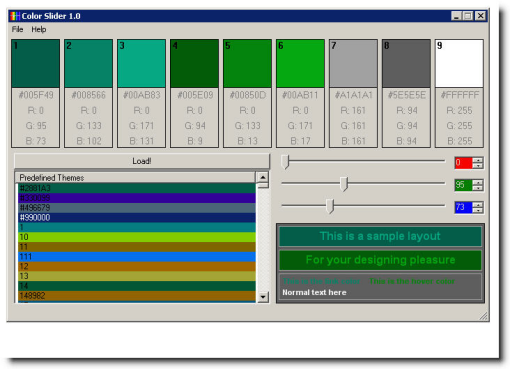
Task: Open the Help menu
Action: [39, 29]
